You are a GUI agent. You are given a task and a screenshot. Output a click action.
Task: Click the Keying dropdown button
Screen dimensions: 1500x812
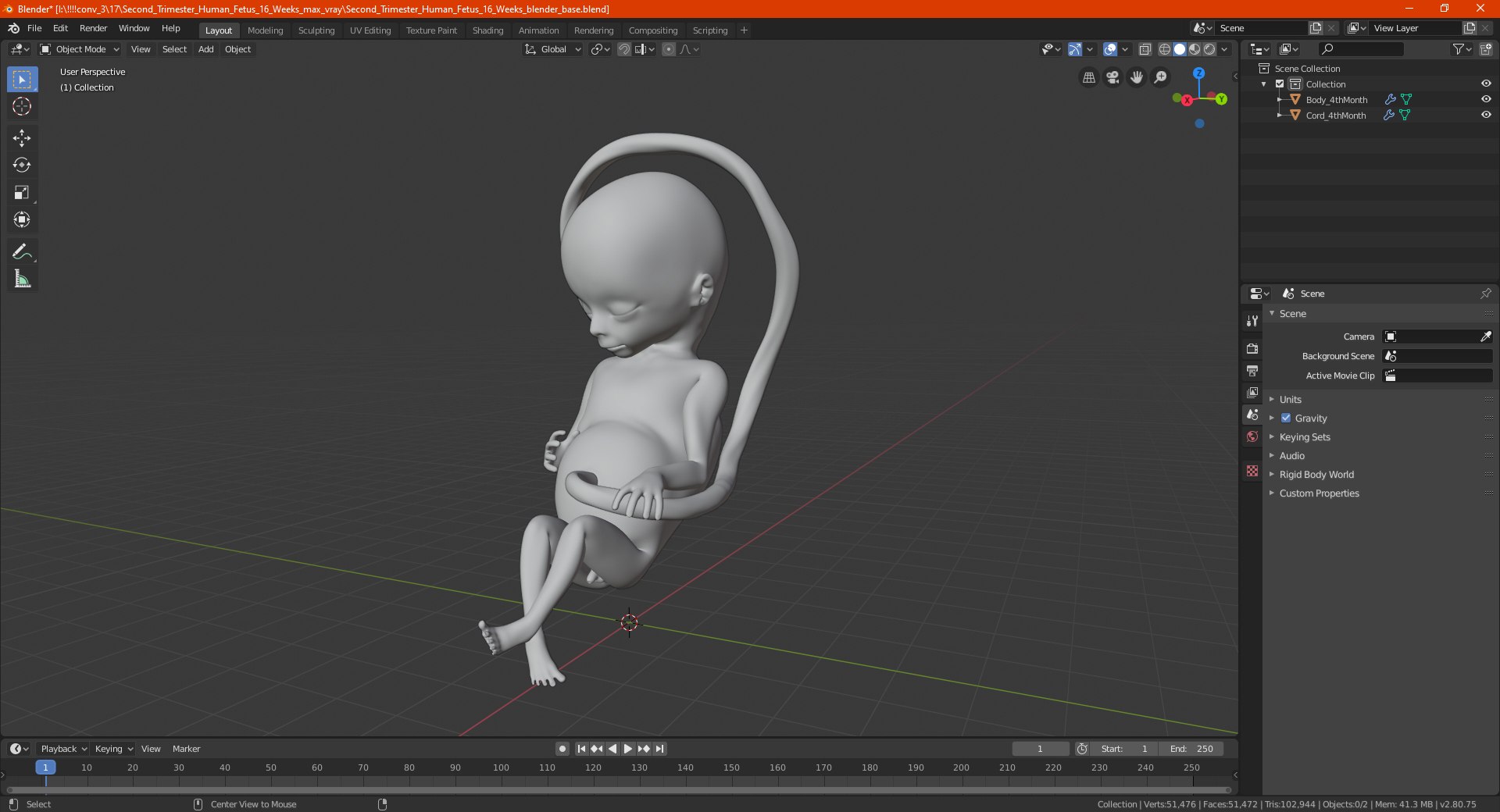114,749
